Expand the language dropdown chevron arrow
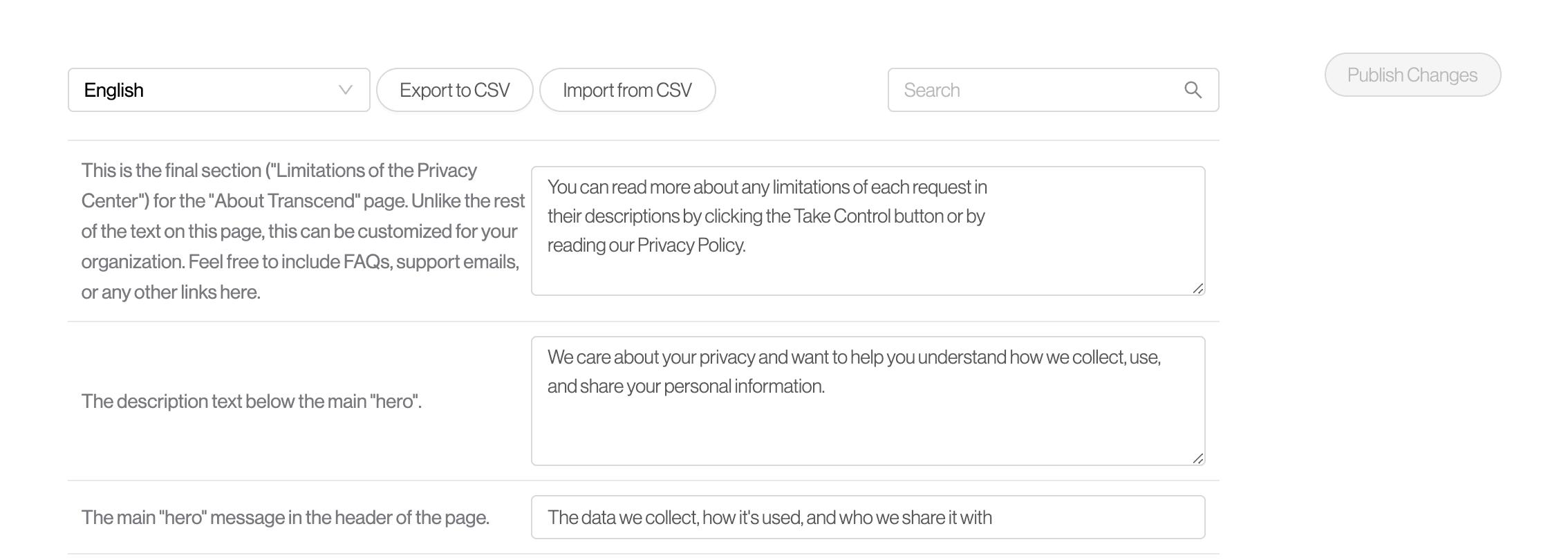This screenshot has height=560, width=1568. coord(346,90)
